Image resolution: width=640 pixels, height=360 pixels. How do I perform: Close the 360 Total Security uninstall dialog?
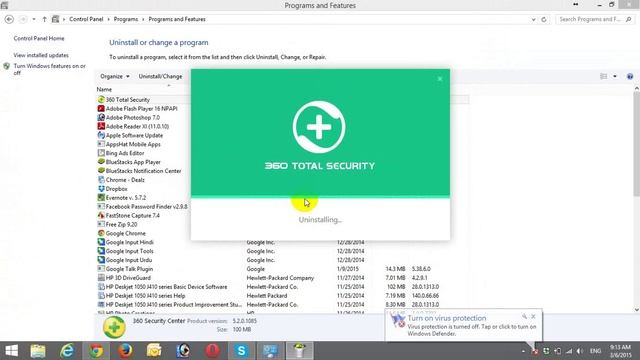[440, 79]
